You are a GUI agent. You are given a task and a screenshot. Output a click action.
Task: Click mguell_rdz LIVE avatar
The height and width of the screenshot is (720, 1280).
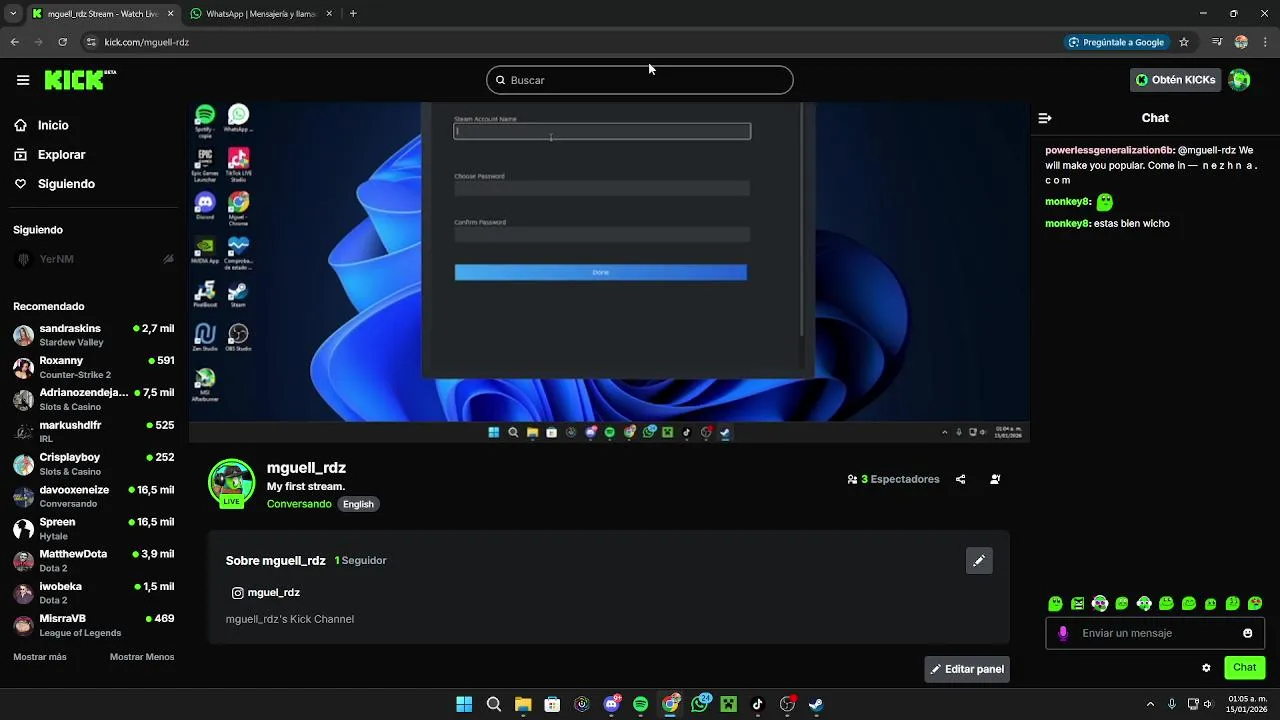[x=231, y=484]
